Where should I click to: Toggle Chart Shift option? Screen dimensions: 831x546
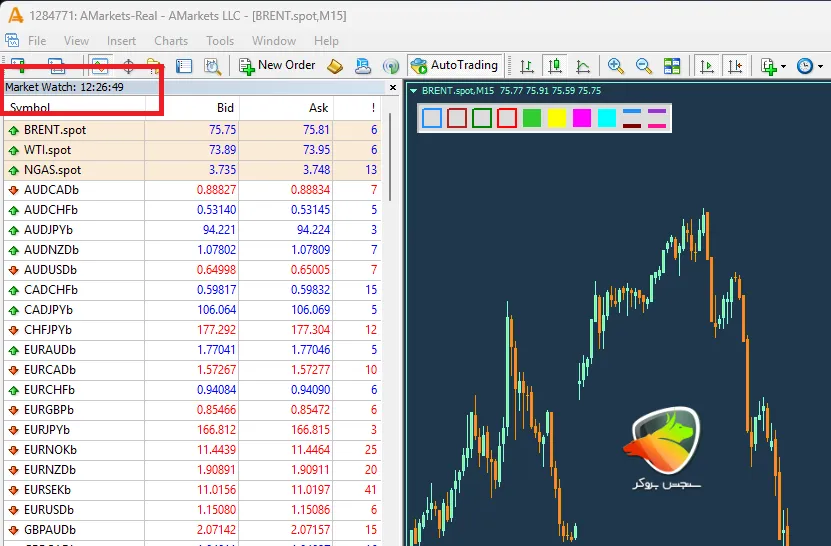click(x=735, y=66)
